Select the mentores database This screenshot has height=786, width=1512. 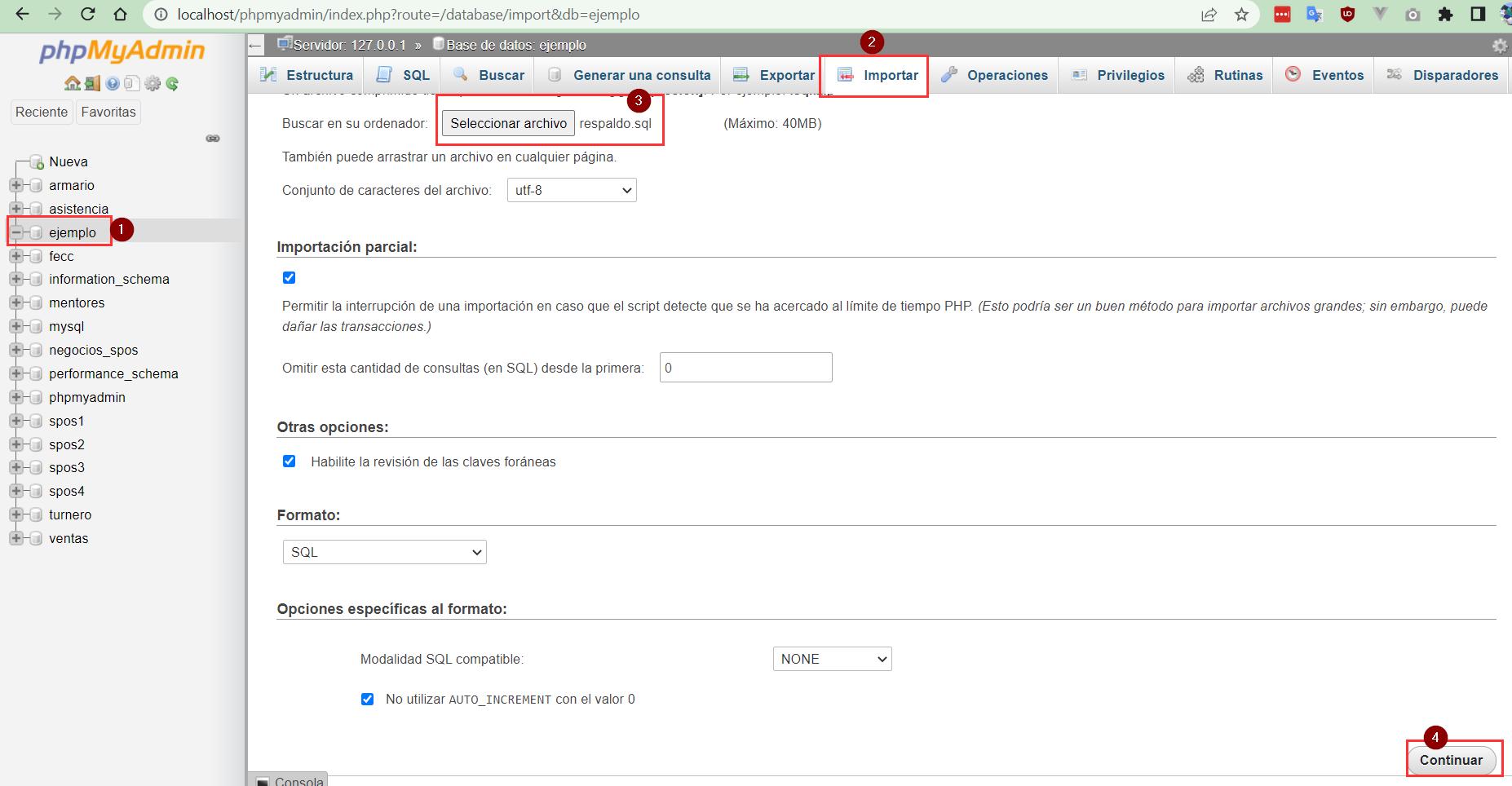tap(77, 302)
